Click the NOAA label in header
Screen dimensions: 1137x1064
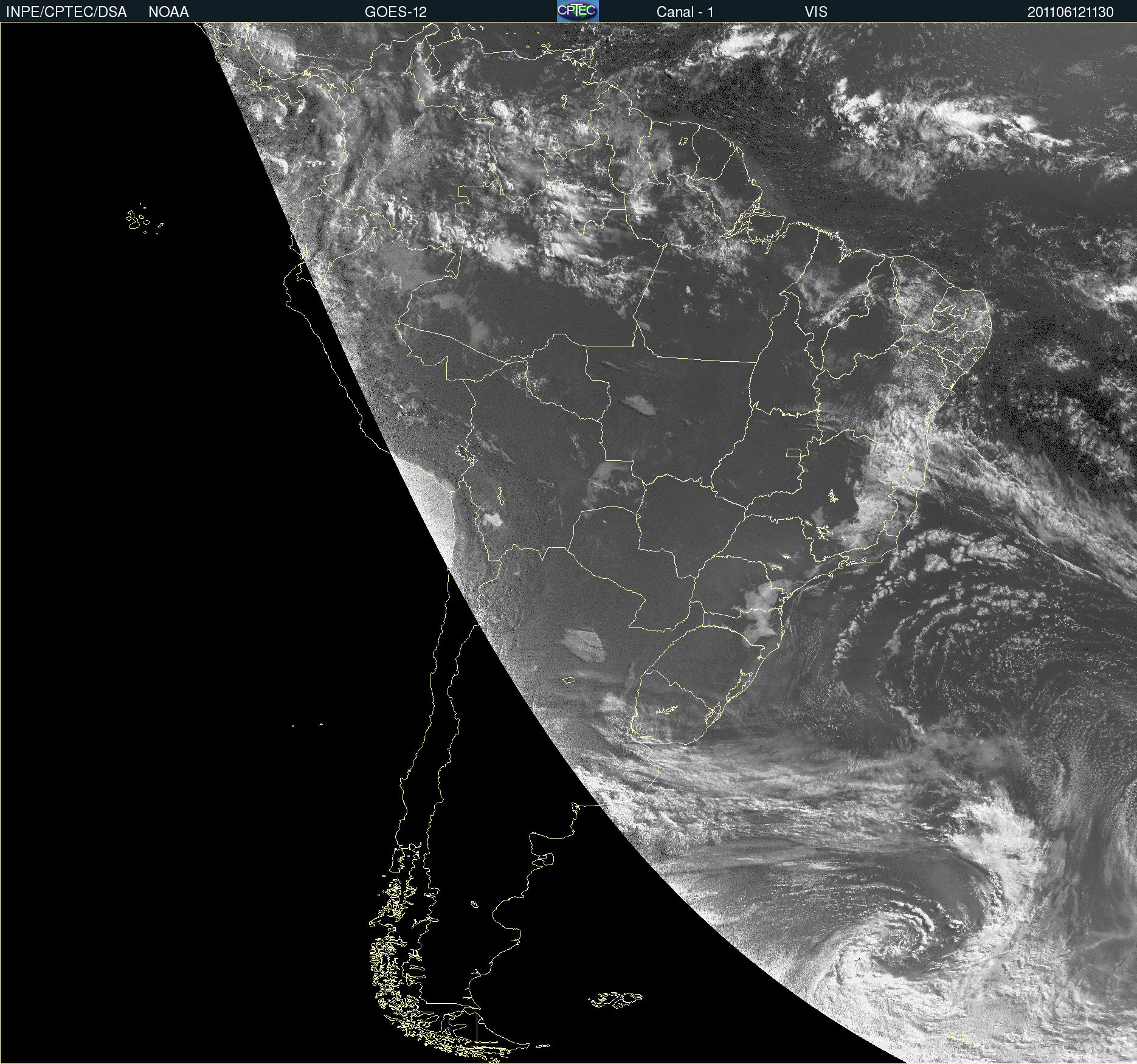tap(168, 12)
